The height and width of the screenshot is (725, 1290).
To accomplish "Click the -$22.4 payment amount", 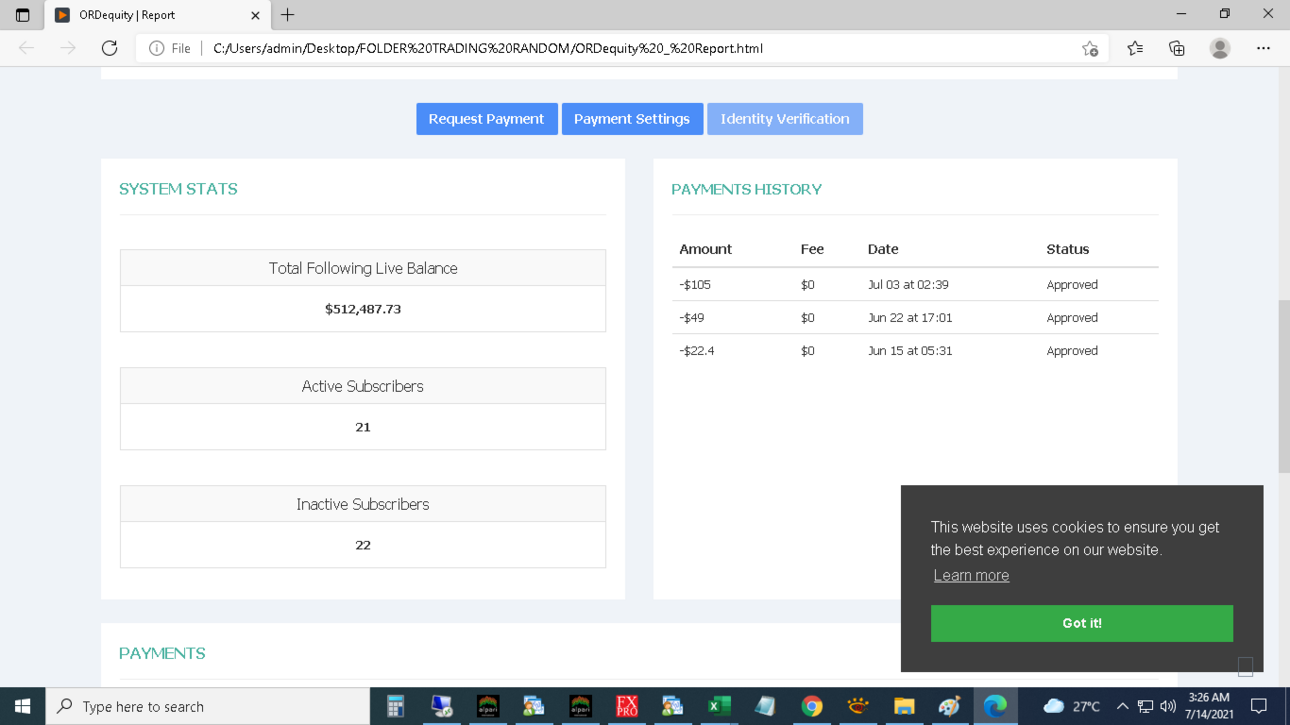I will pos(697,351).
